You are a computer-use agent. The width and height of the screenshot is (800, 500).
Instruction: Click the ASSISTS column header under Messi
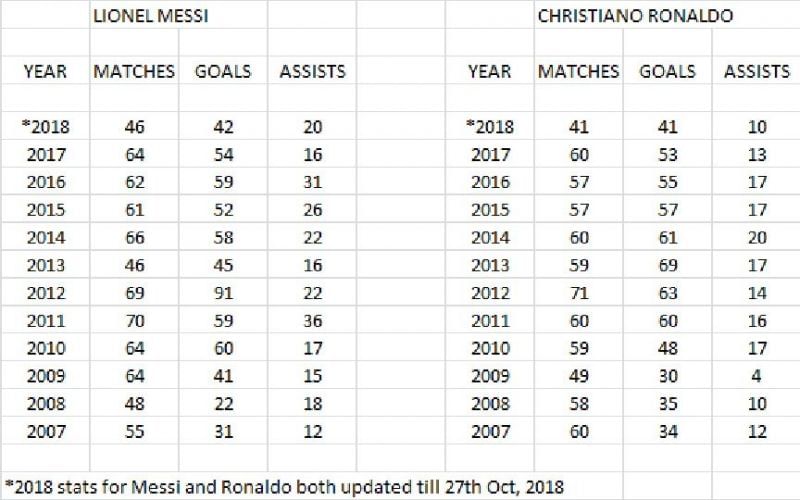pos(312,72)
